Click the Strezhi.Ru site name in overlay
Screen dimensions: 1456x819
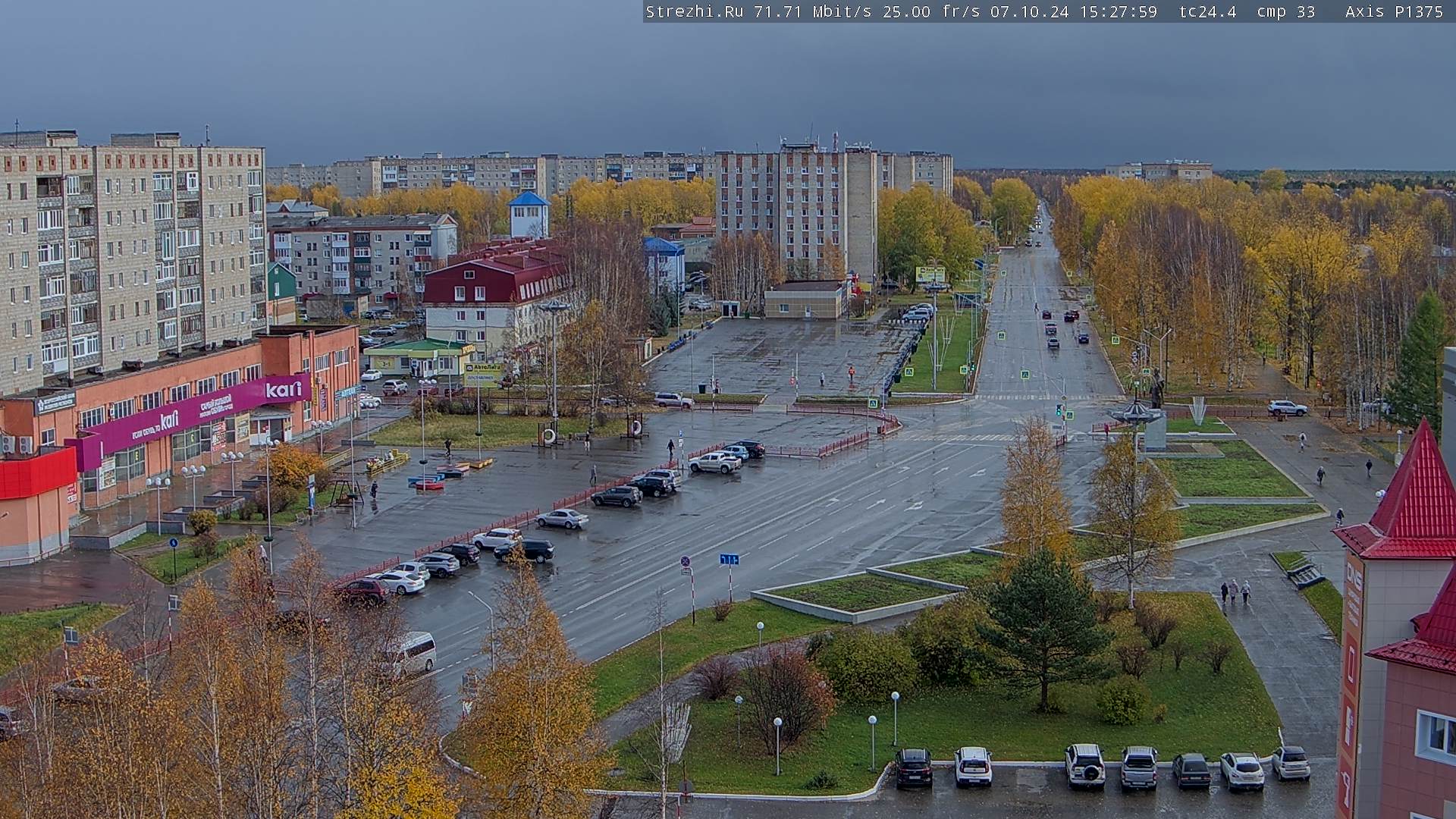tap(694, 11)
